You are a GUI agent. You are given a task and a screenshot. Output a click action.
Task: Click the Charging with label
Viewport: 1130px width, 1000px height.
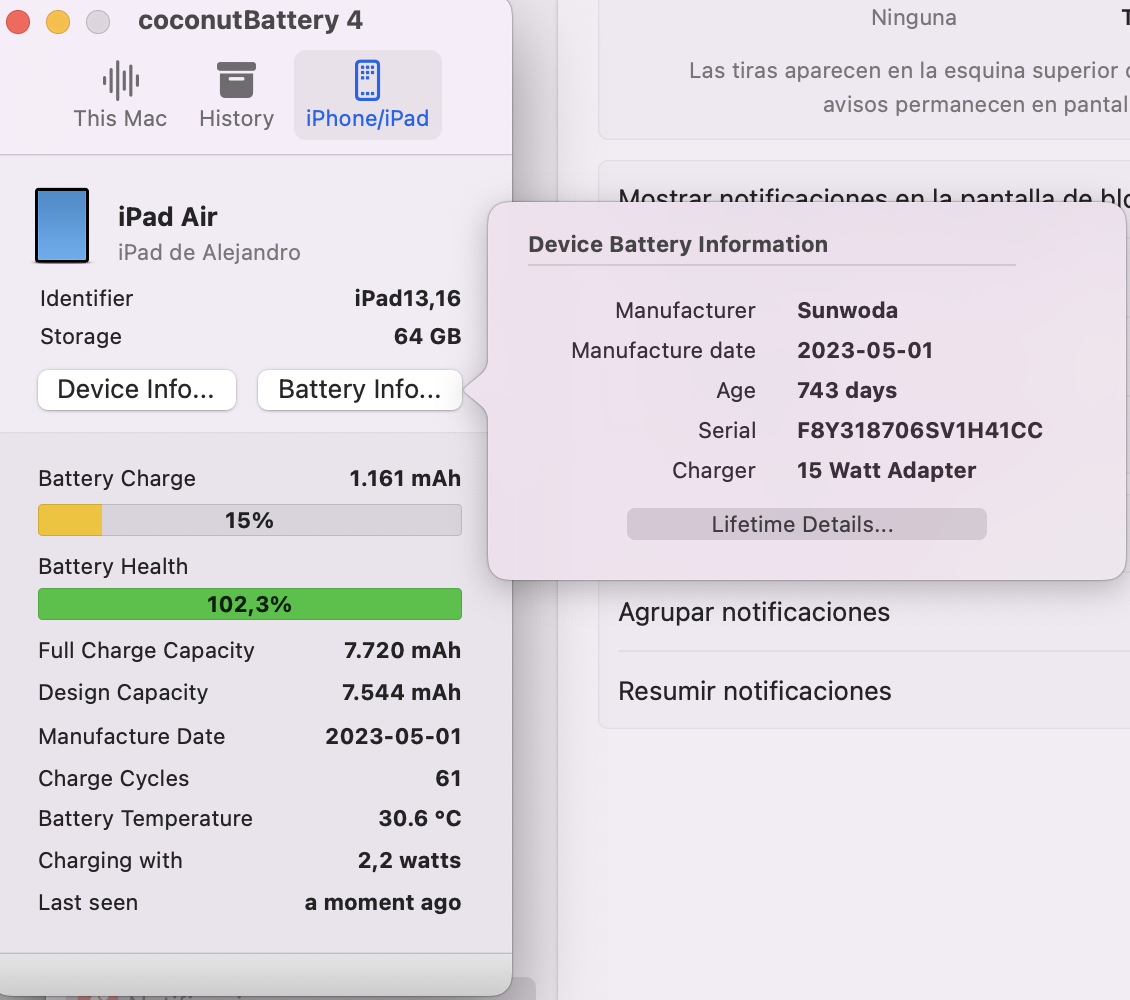[x=110, y=861]
